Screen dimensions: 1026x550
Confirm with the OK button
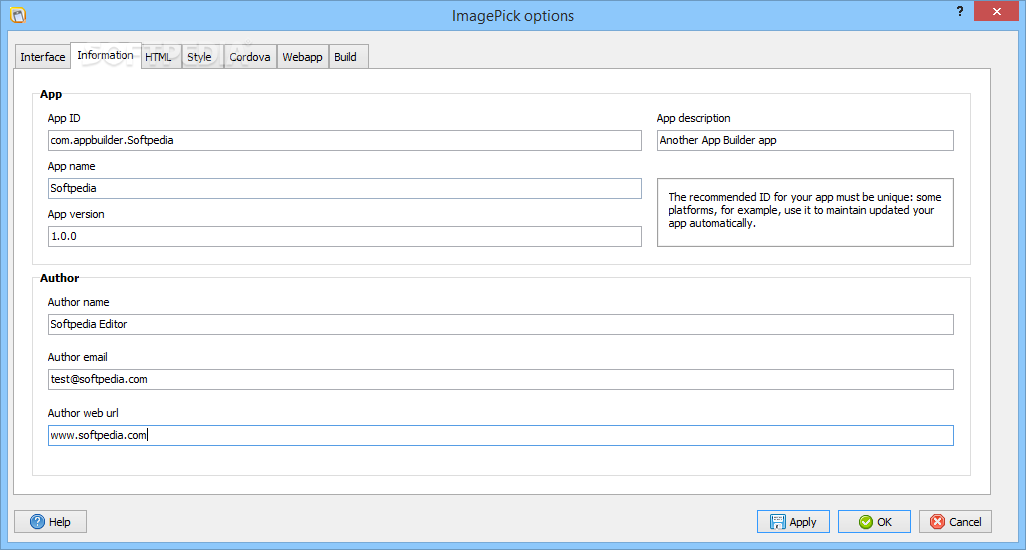click(874, 522)
